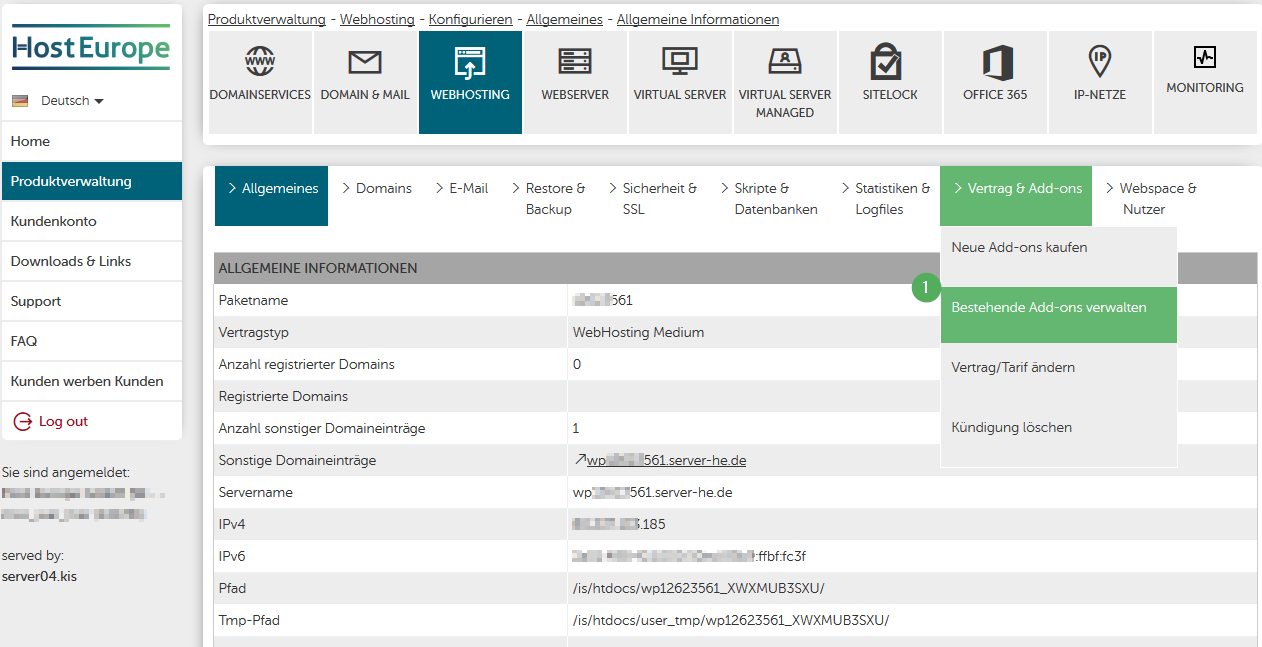Click the IP-Netze location pin icon
Viewport: 1262px width, 647px height.
click(1100, 62)
